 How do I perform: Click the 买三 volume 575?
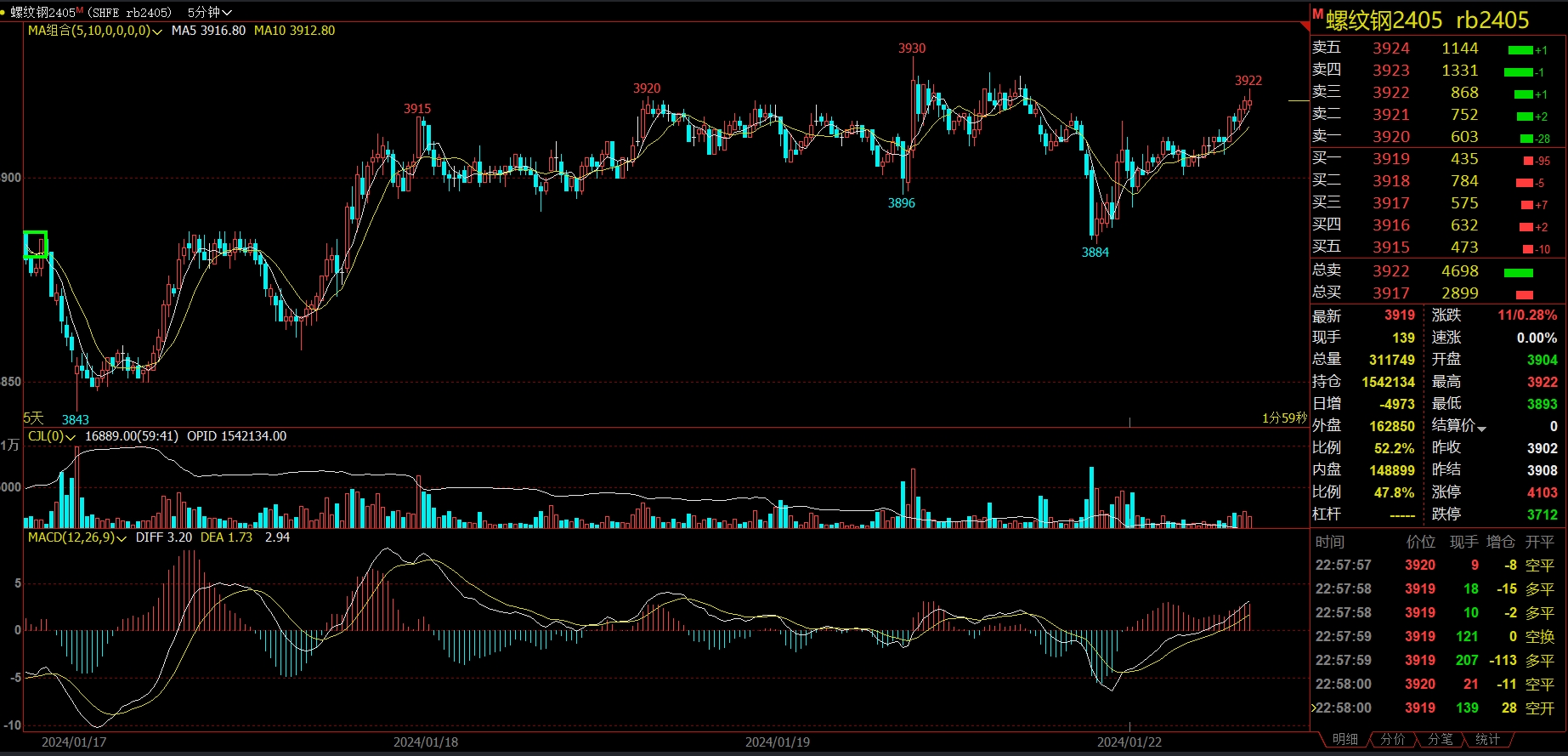[x=1464, y=203]
